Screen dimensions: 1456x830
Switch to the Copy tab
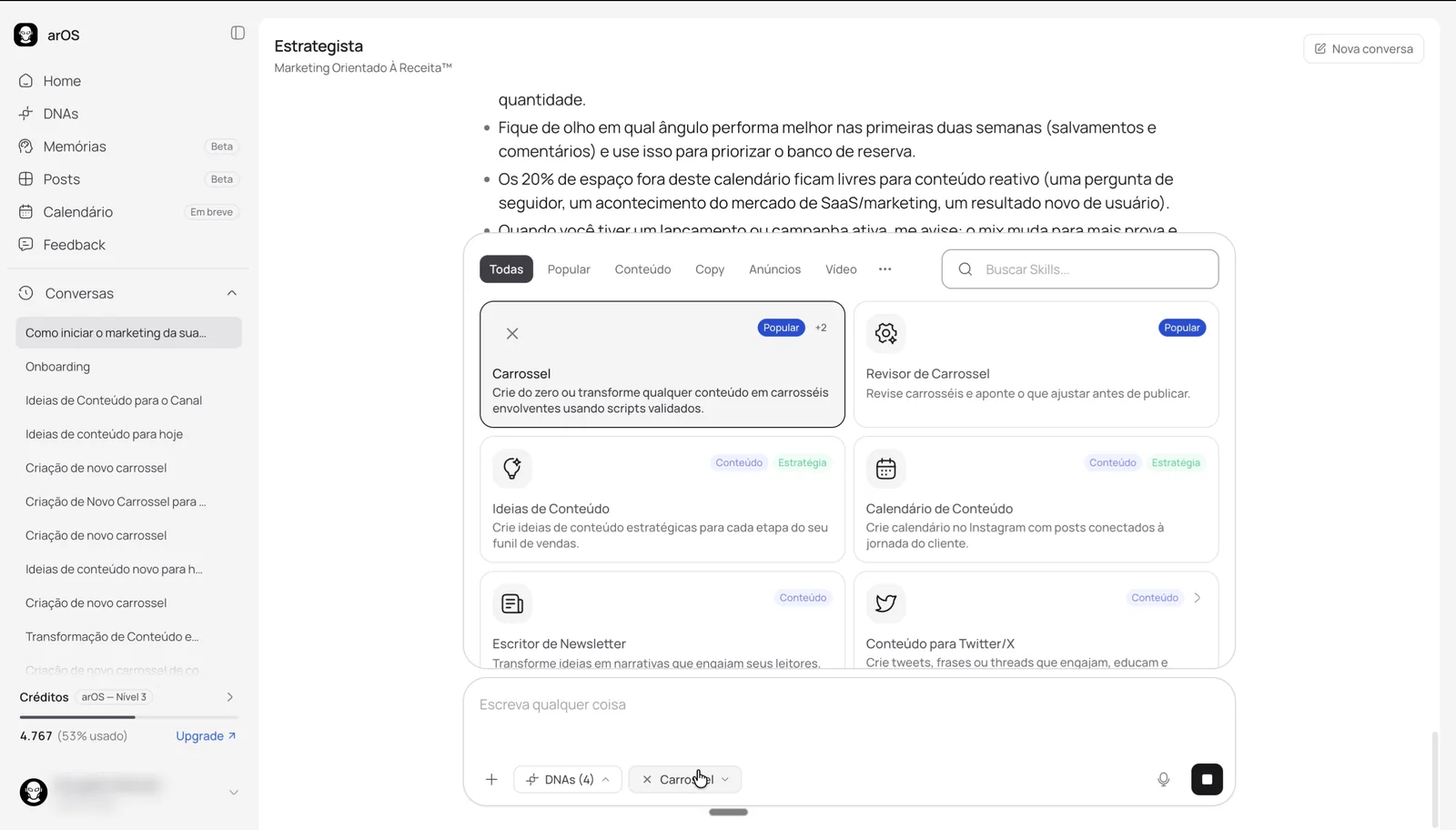click(x=710, y=269)
